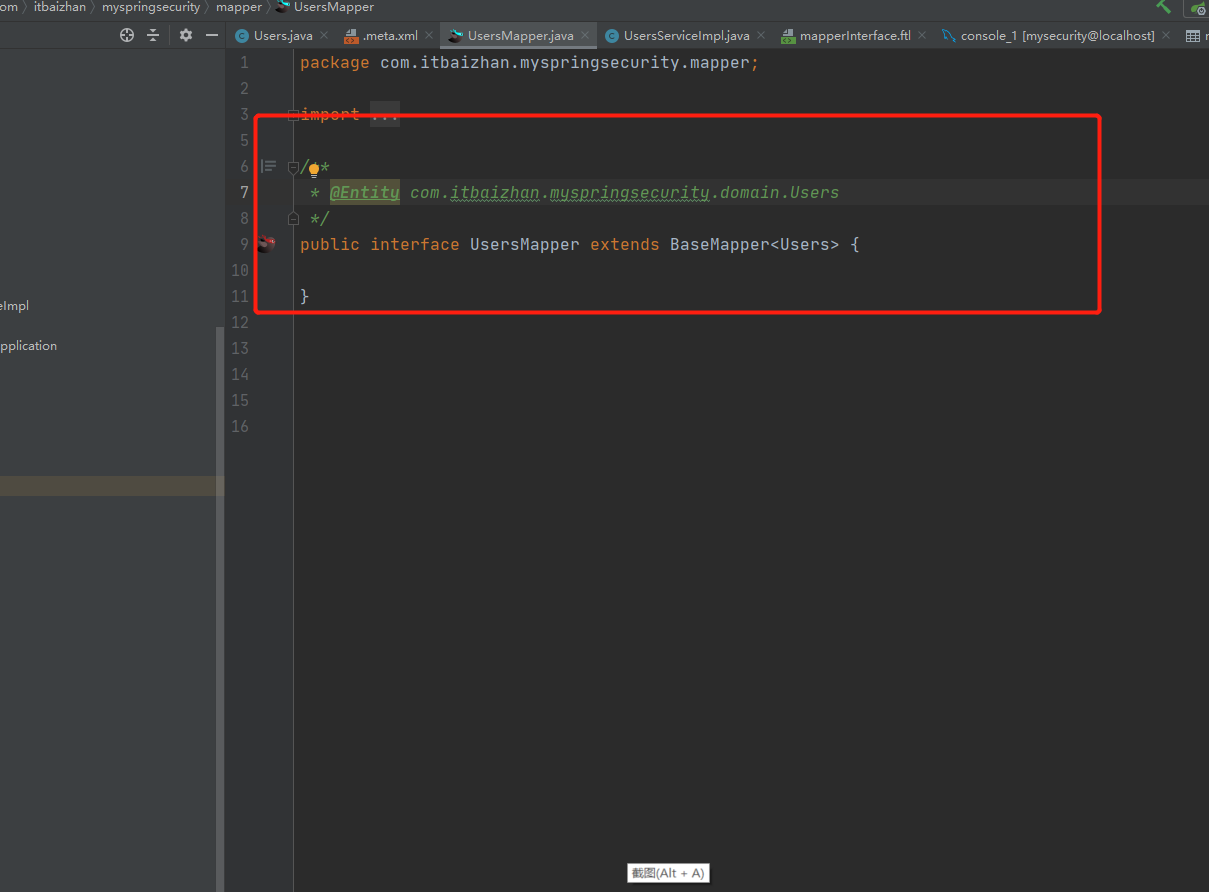The height and width of the screenshot is (892, 1209).
Task: Expand the folded import block on line 3
Action: 293,115
